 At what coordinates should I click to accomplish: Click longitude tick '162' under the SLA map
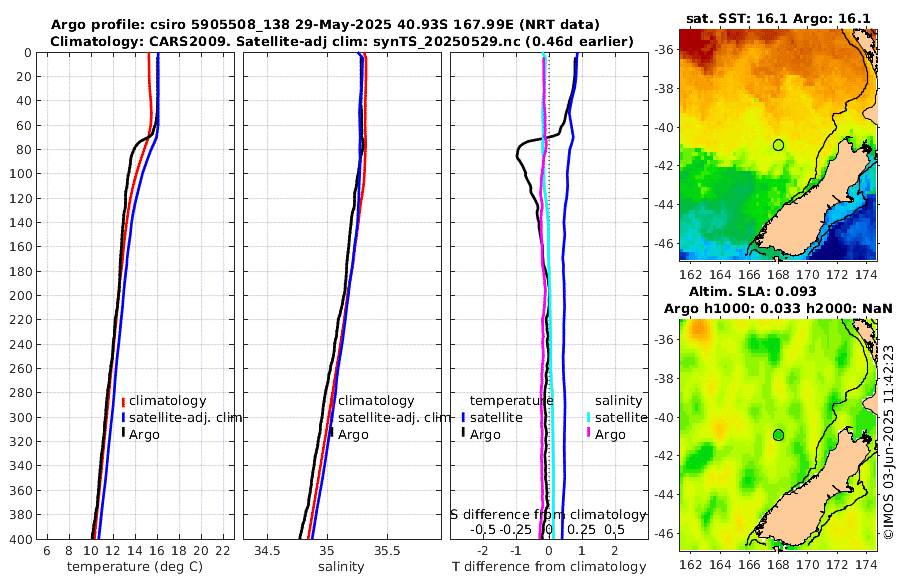pyautogui.click(x=690, y=565)
